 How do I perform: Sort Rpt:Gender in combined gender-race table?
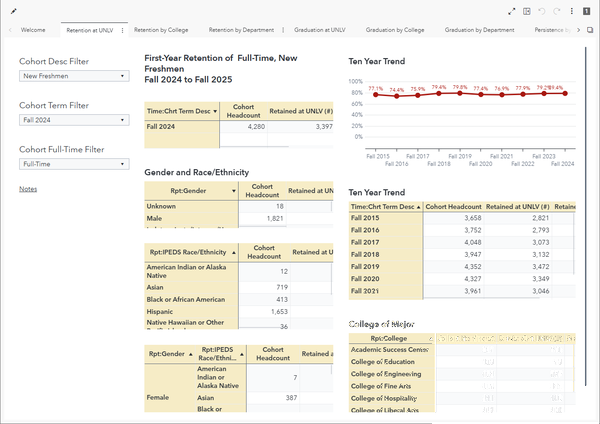point(170,354)
